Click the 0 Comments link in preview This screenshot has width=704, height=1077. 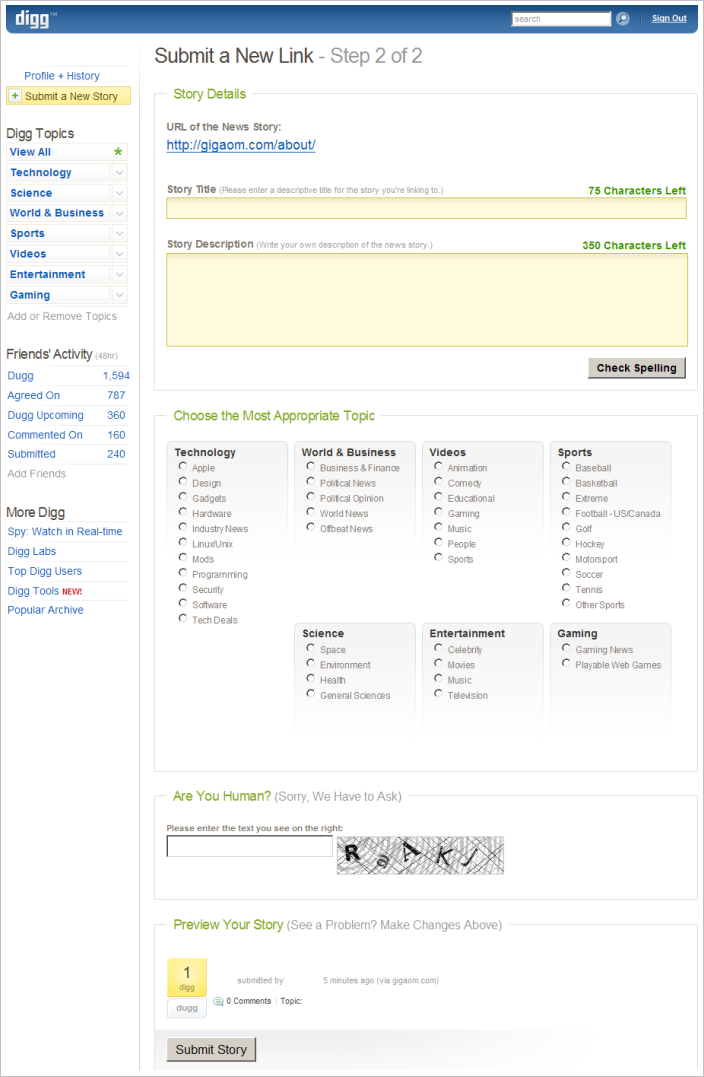(249, 1001)
